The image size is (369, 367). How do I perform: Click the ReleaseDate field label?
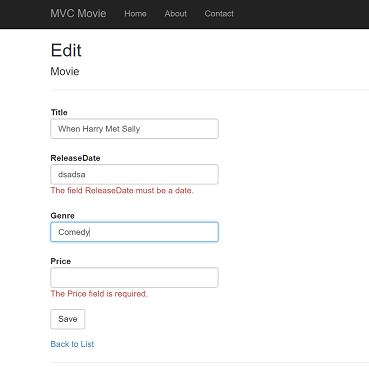(75, 158)
